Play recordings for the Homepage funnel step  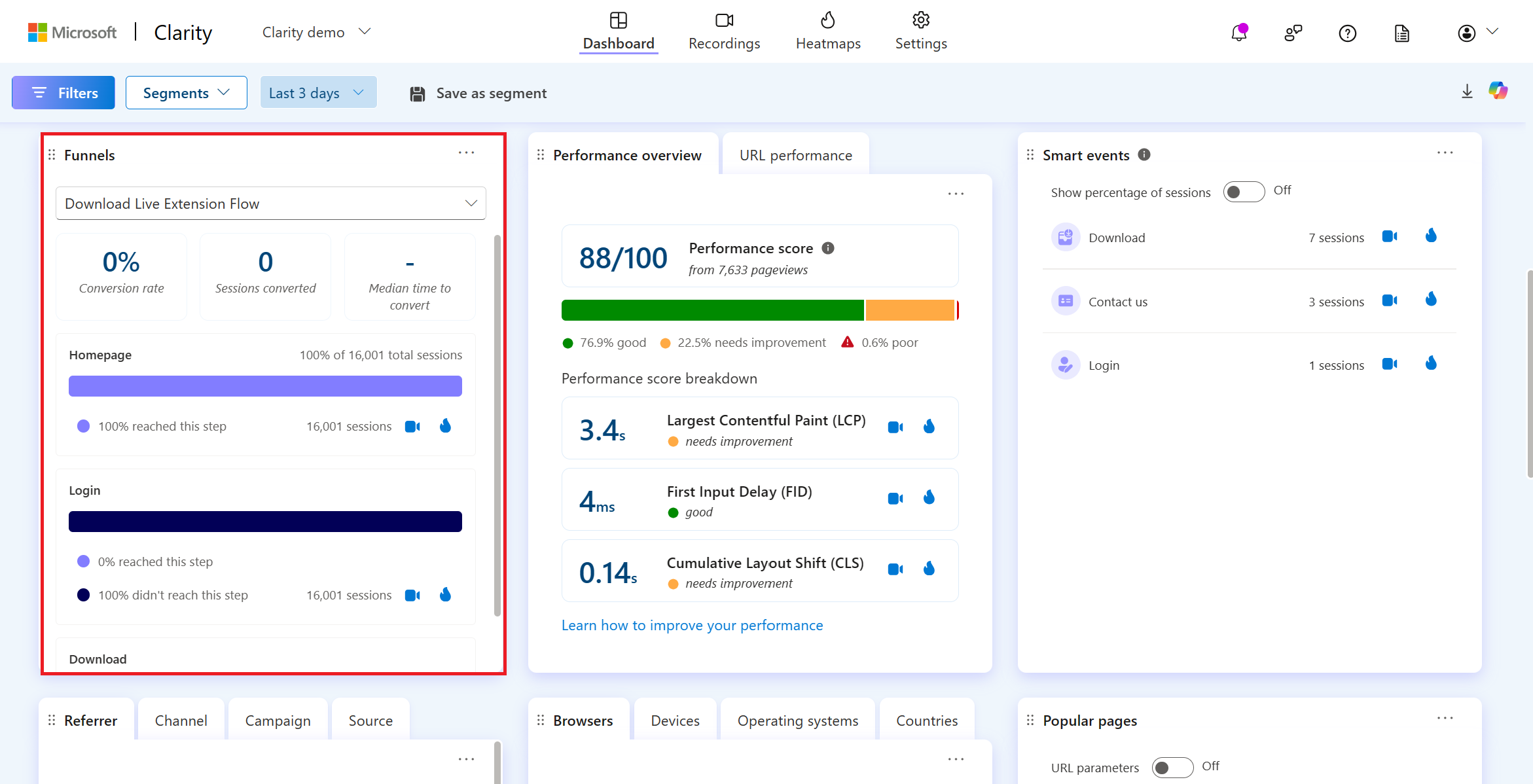pyautogui.click(x=412, y=426)
